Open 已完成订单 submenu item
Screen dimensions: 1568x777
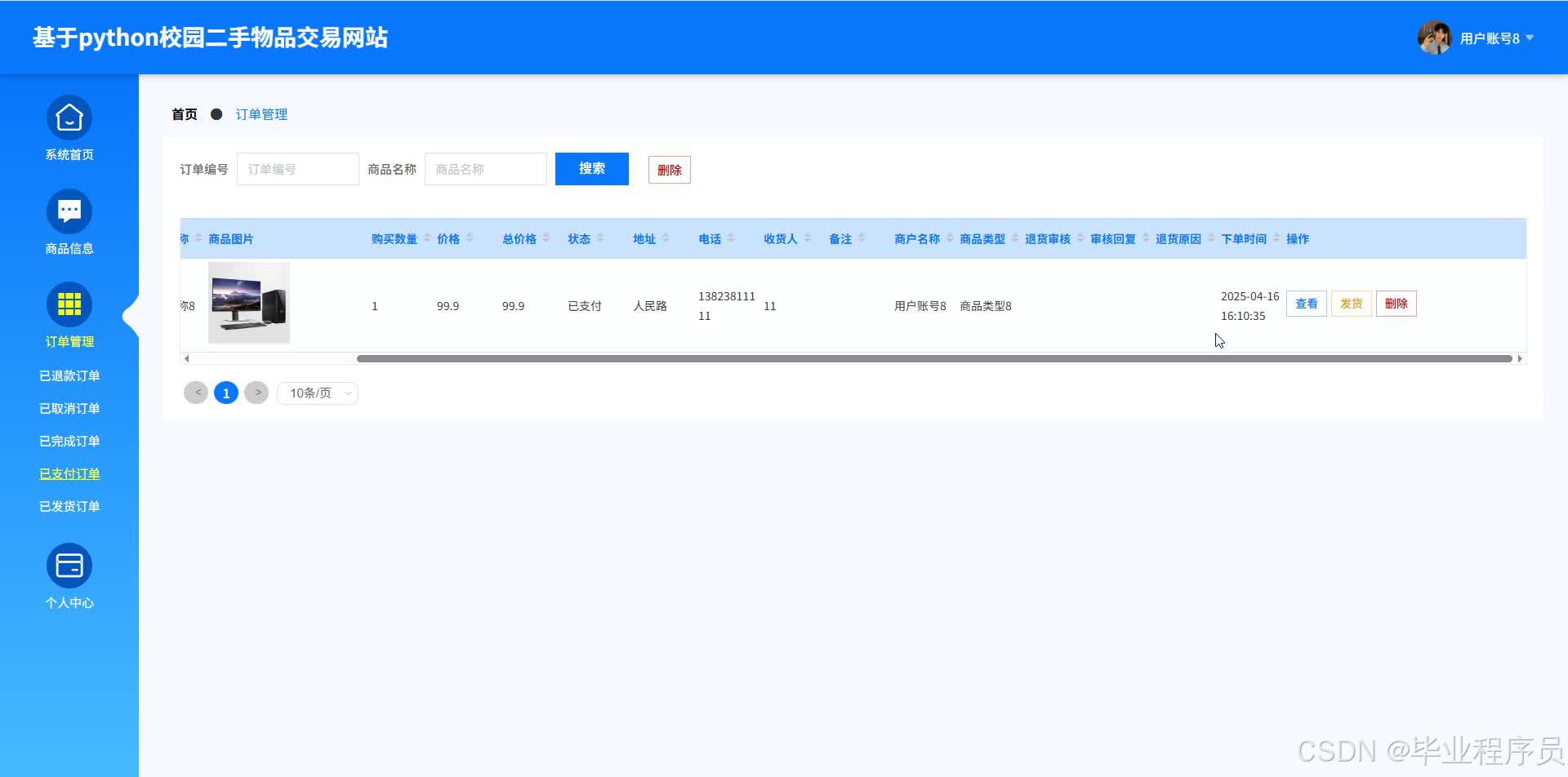69,441
